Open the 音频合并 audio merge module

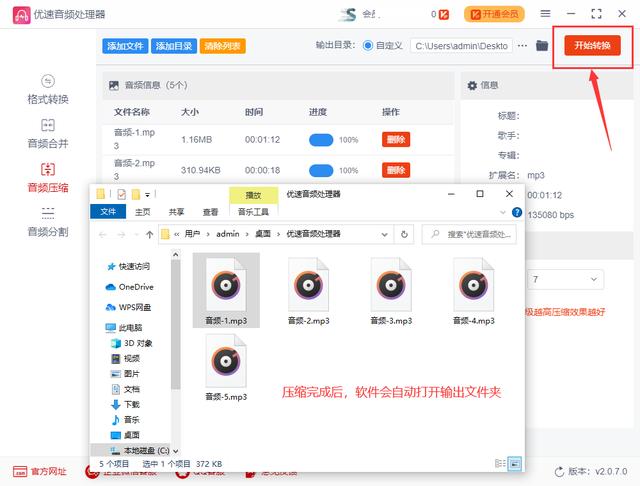click(x=48, y=134)
